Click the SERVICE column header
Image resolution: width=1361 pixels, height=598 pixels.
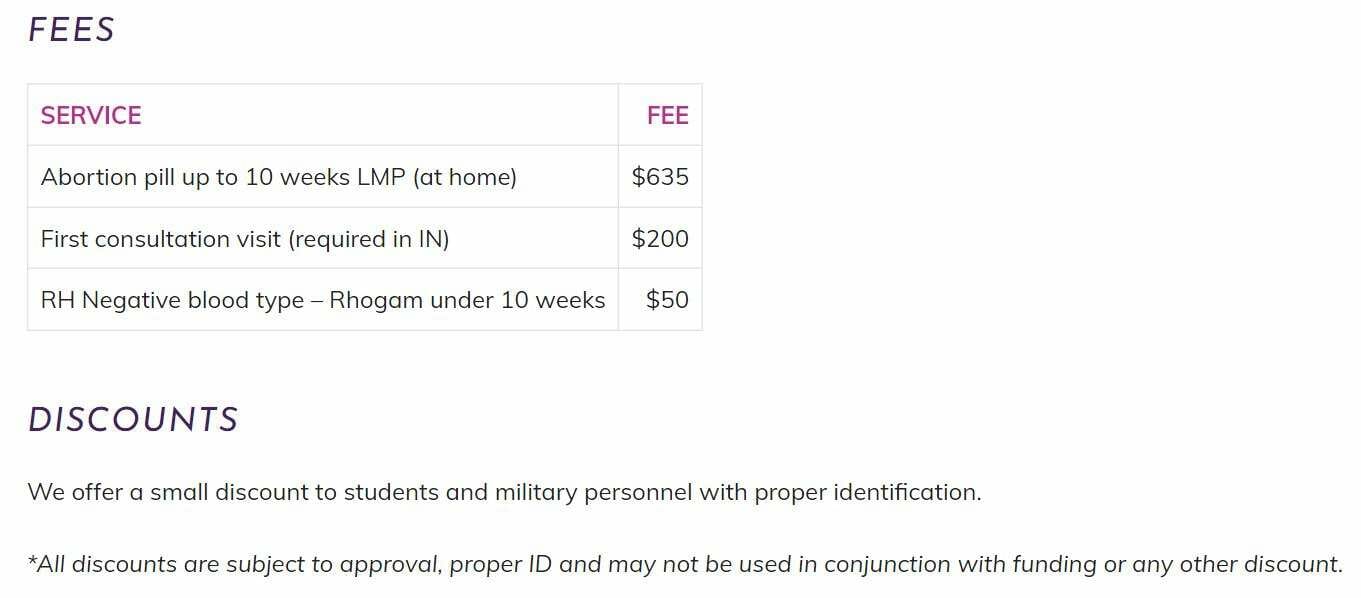point(91,116)
